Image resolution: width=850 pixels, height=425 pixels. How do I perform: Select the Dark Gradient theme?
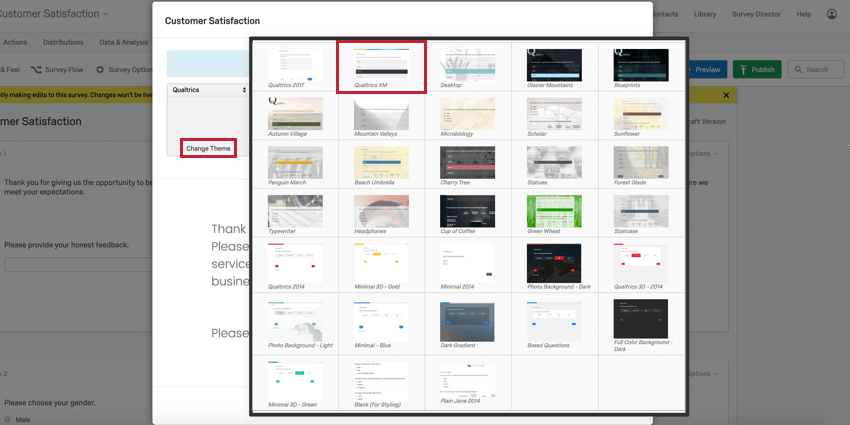(x=468, y=324)
